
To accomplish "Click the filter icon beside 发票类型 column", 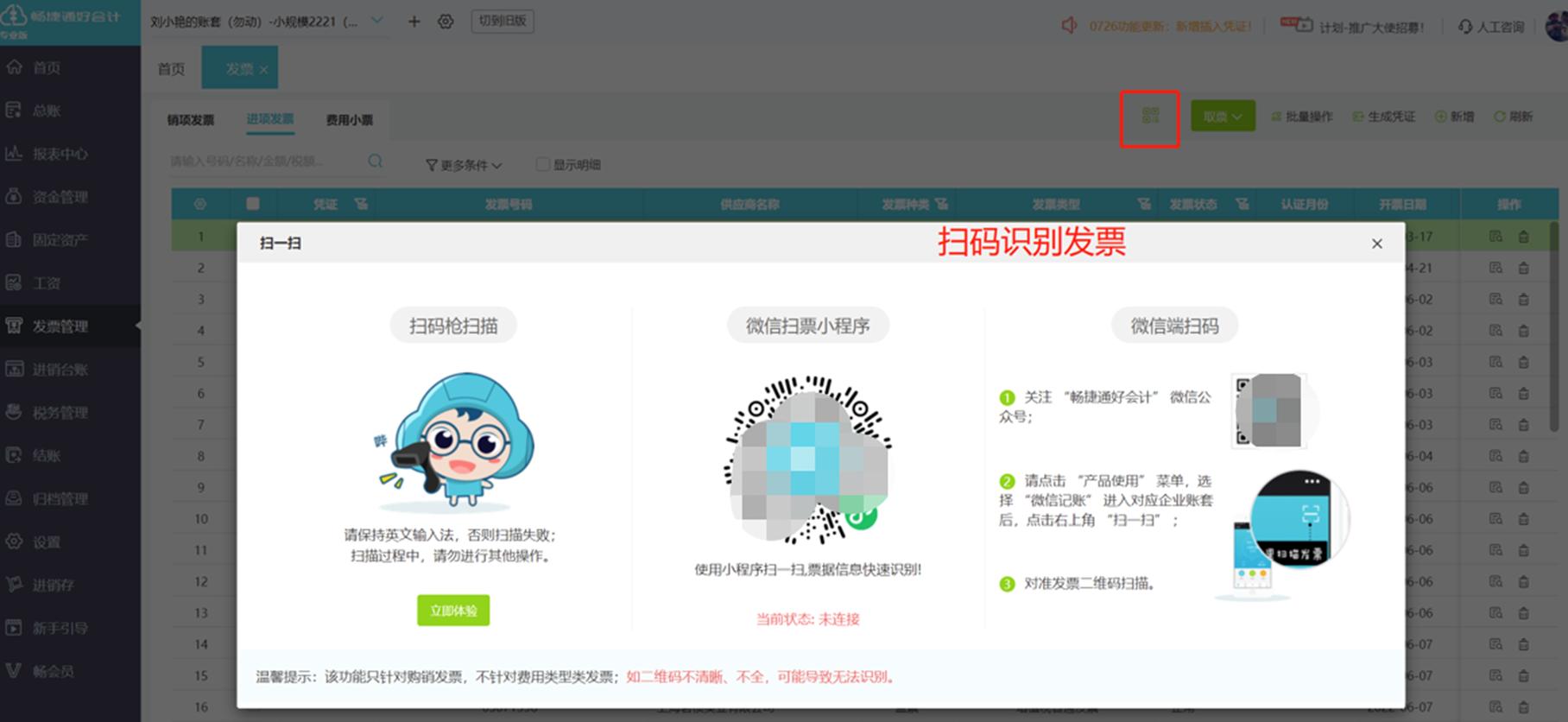I will coord(1144,205).
